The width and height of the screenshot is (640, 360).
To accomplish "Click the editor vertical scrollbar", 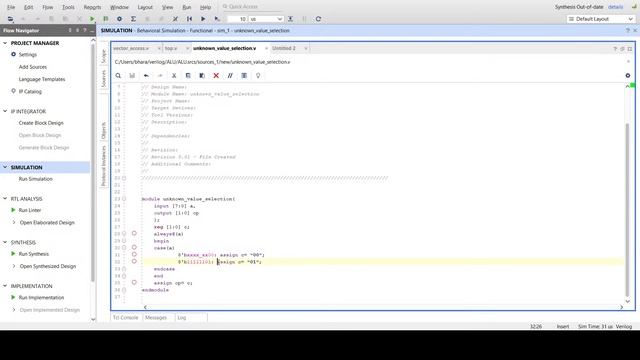I will click(627, 209).
